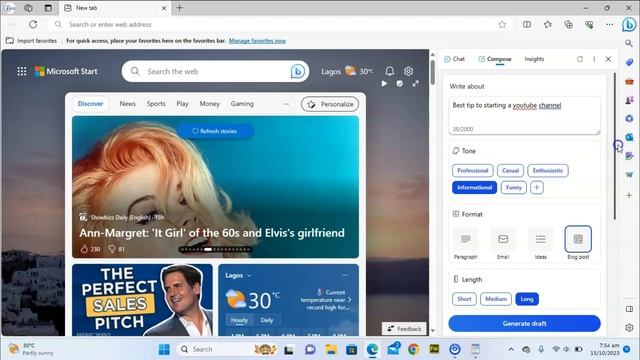
Task: Open Compose panel more options menu
Action: [594, 59]
